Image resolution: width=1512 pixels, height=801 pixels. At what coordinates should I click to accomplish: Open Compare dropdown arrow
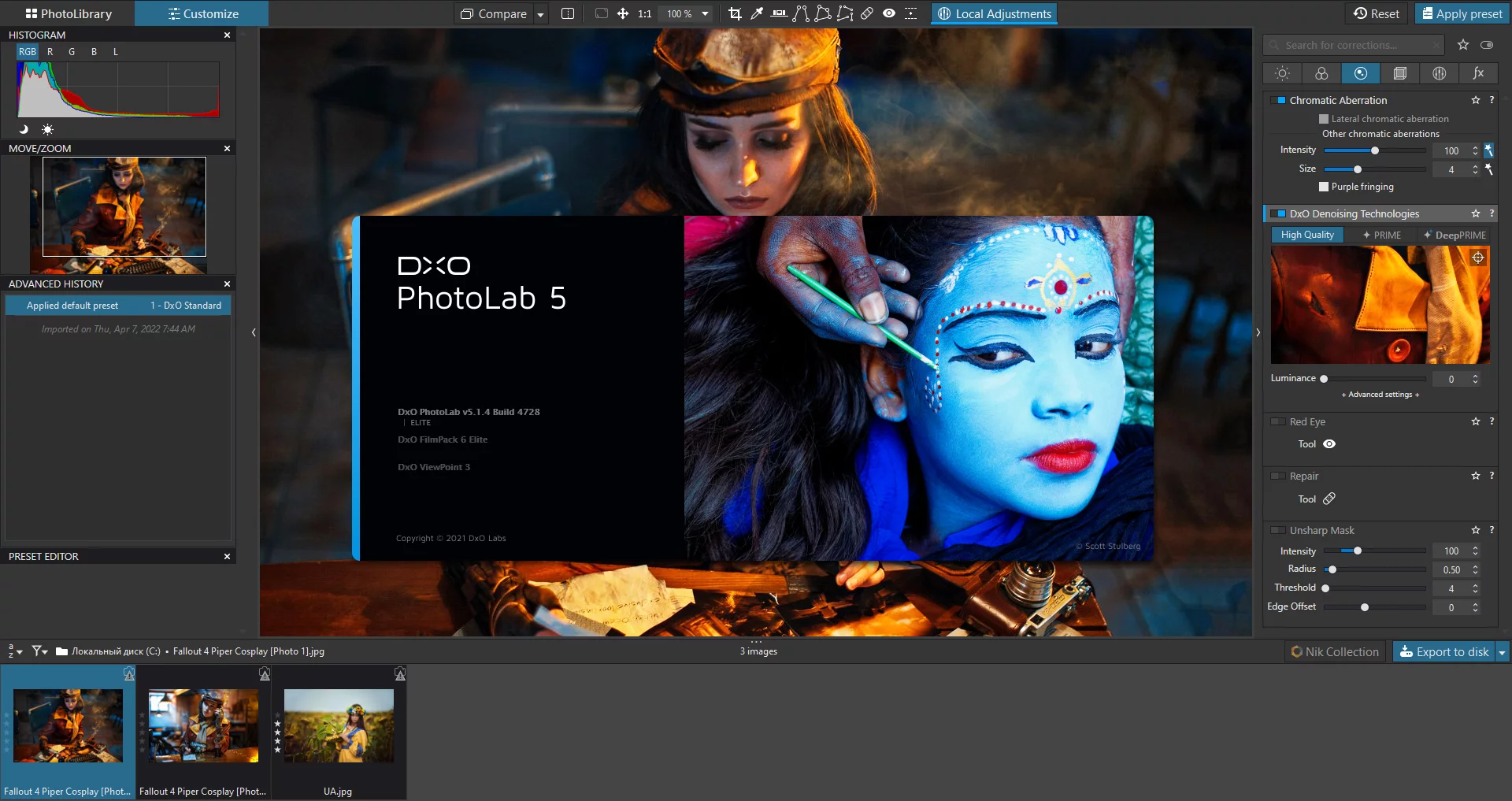coord(540,14)
